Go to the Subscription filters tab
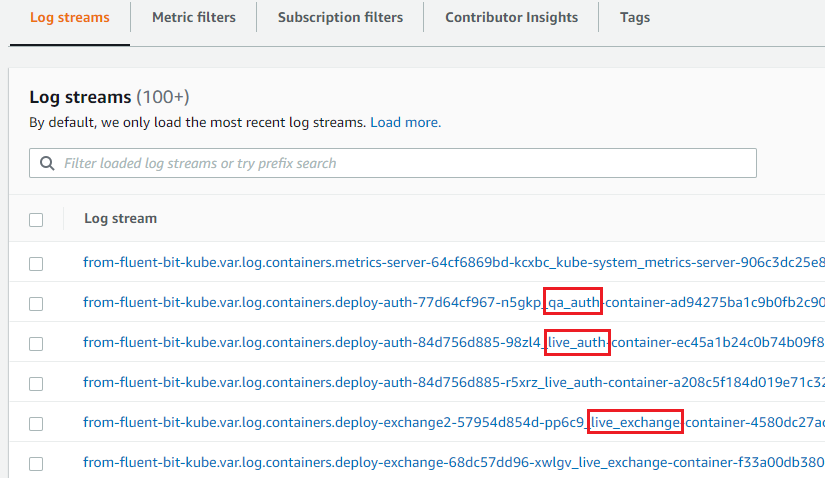This screenshot has height=478, width=825. [340, 17]
